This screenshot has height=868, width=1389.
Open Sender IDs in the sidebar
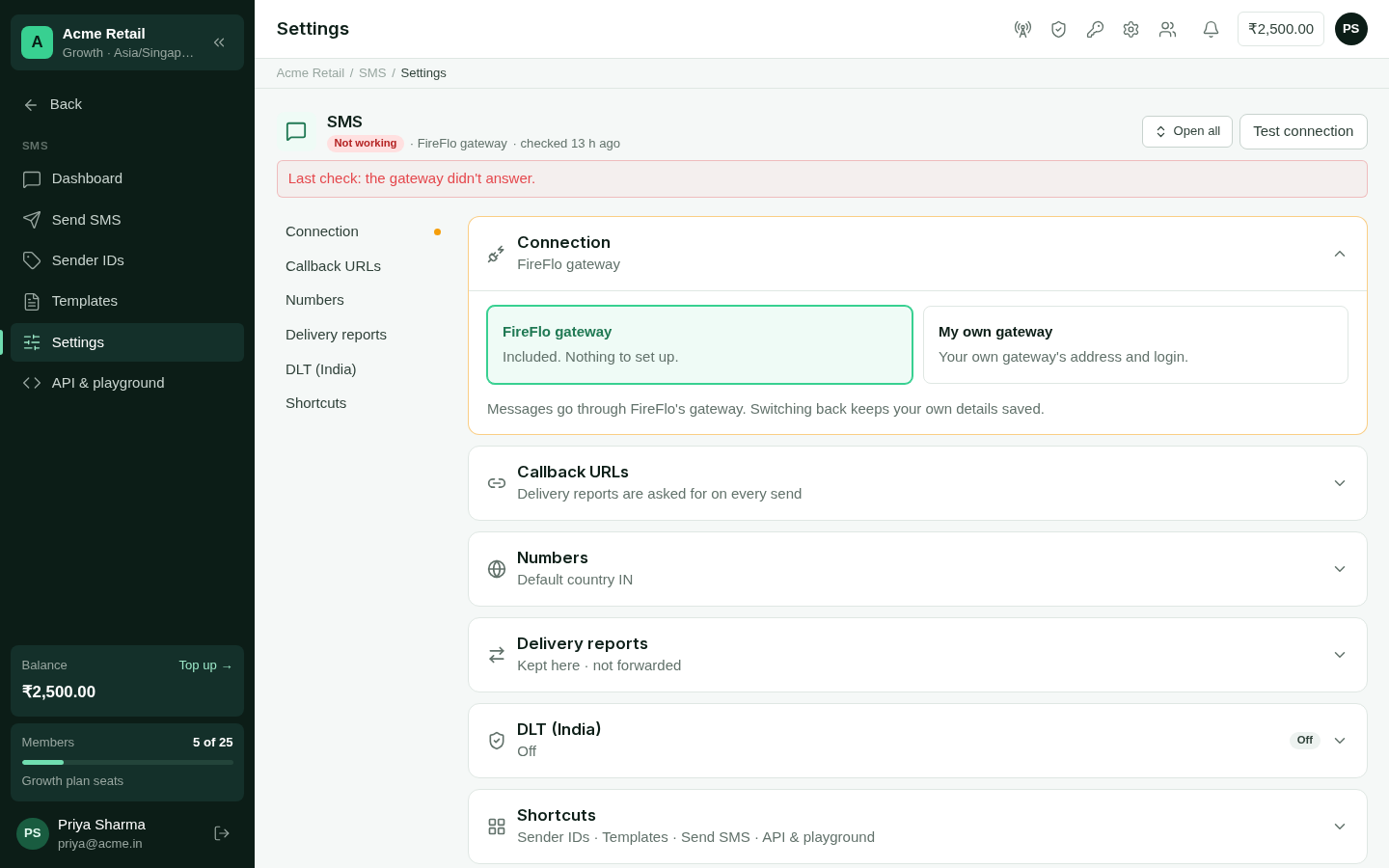click(x=127, y=260)
